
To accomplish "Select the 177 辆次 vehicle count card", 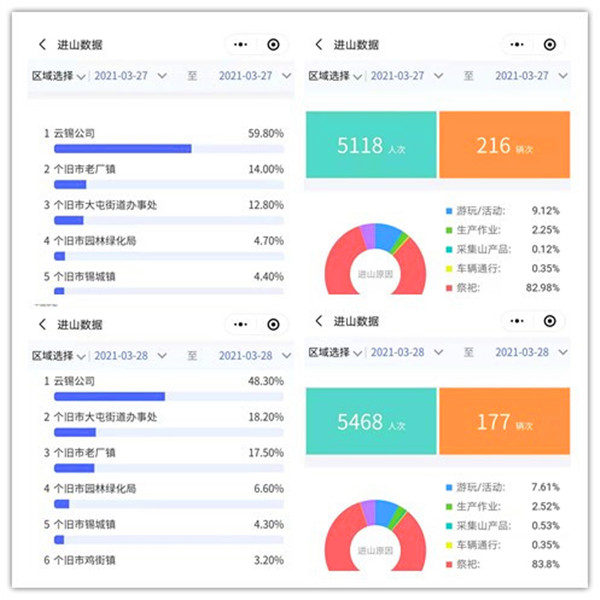I will point(504,421).
